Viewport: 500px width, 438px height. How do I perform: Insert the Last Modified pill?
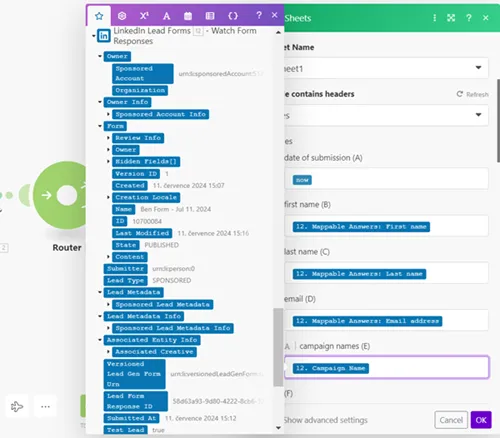point(142,233)
